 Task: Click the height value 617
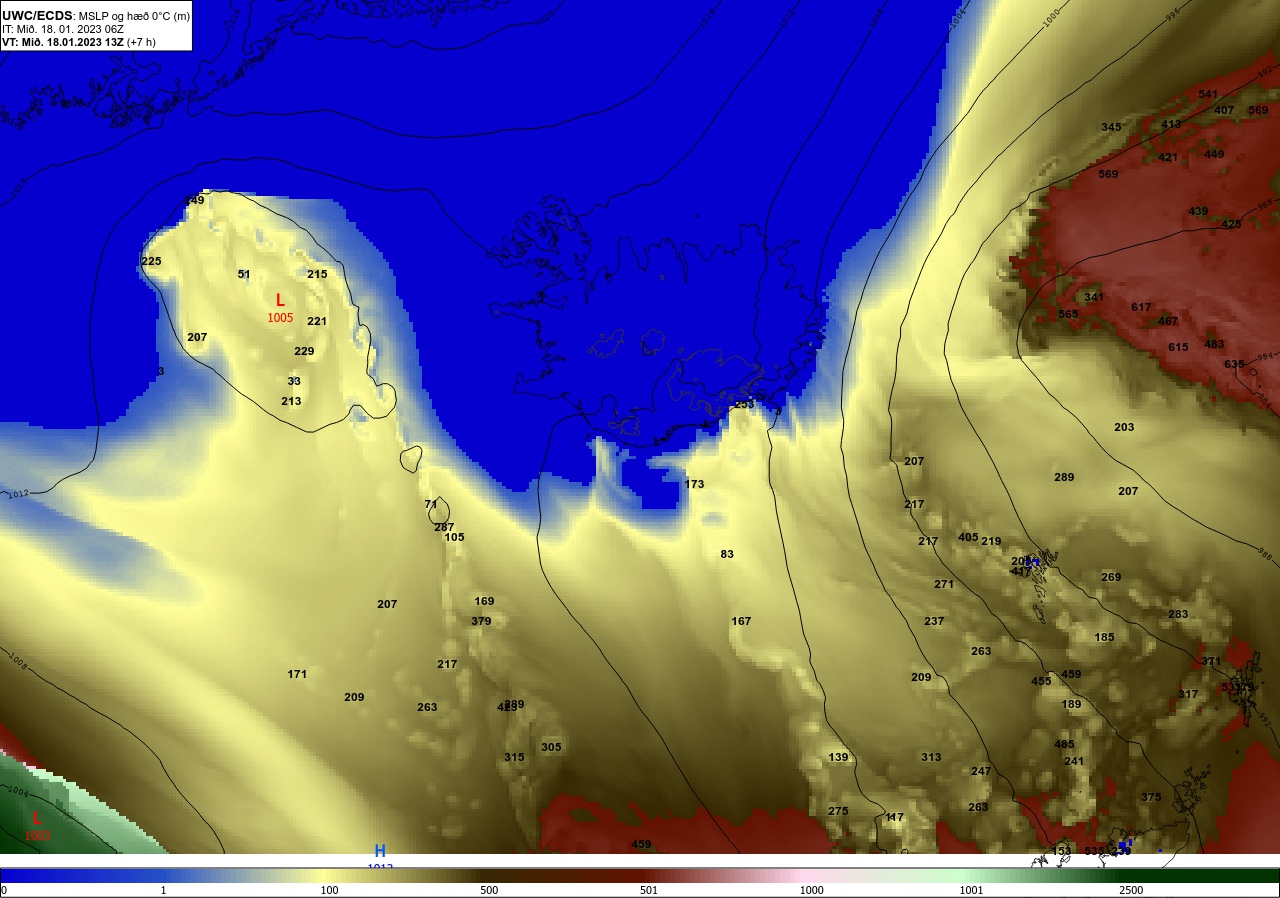coord(1141,307)
